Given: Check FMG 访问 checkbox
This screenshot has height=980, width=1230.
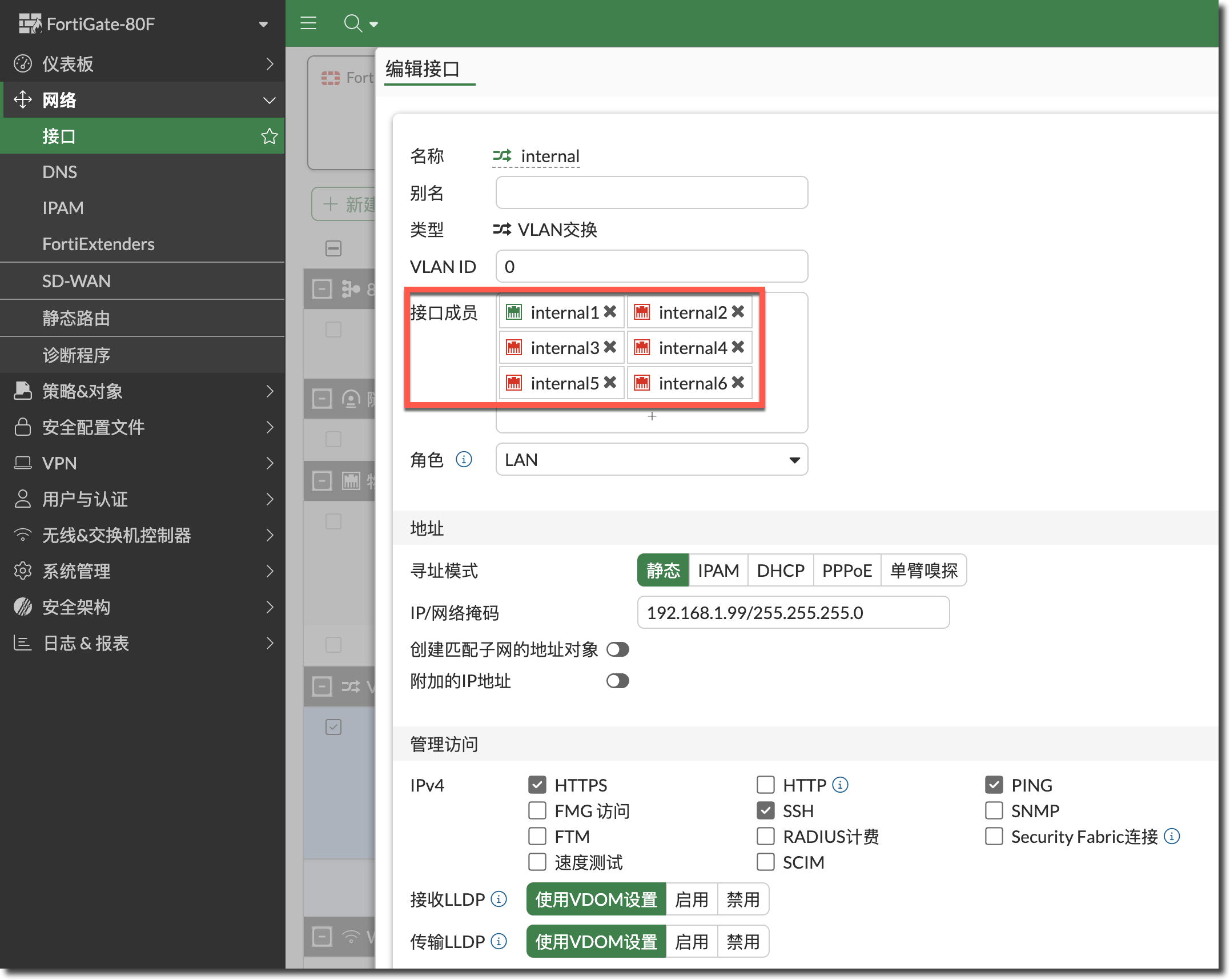Looking at the screenshot, I should click(537, 810).
